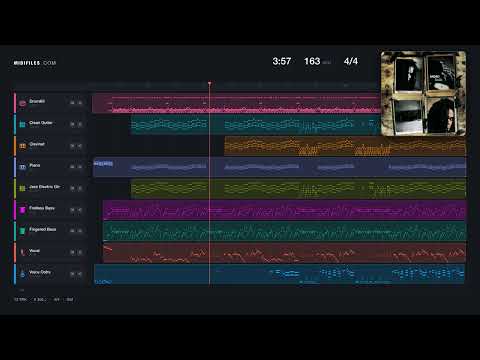Mute the Clean Guitar track
Image resolution: width=480 pixels, height=360 pixels.
[x=72, y=124]
